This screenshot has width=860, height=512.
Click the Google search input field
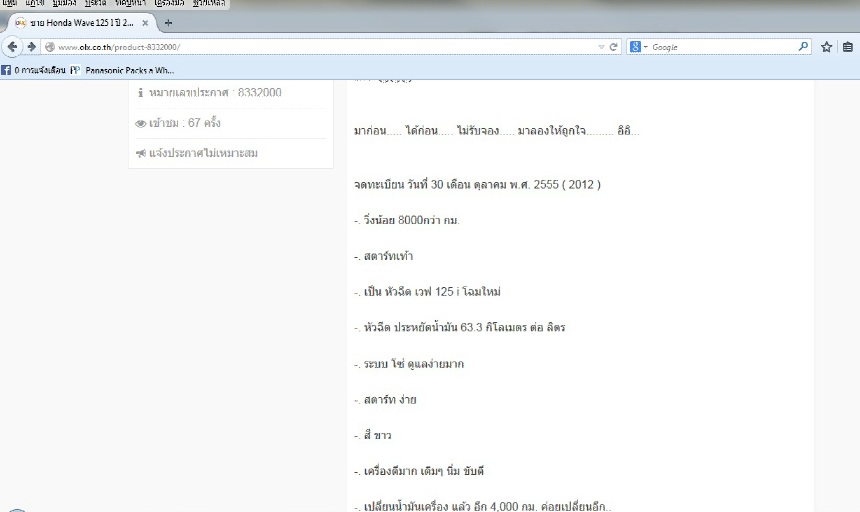point(722,47)
